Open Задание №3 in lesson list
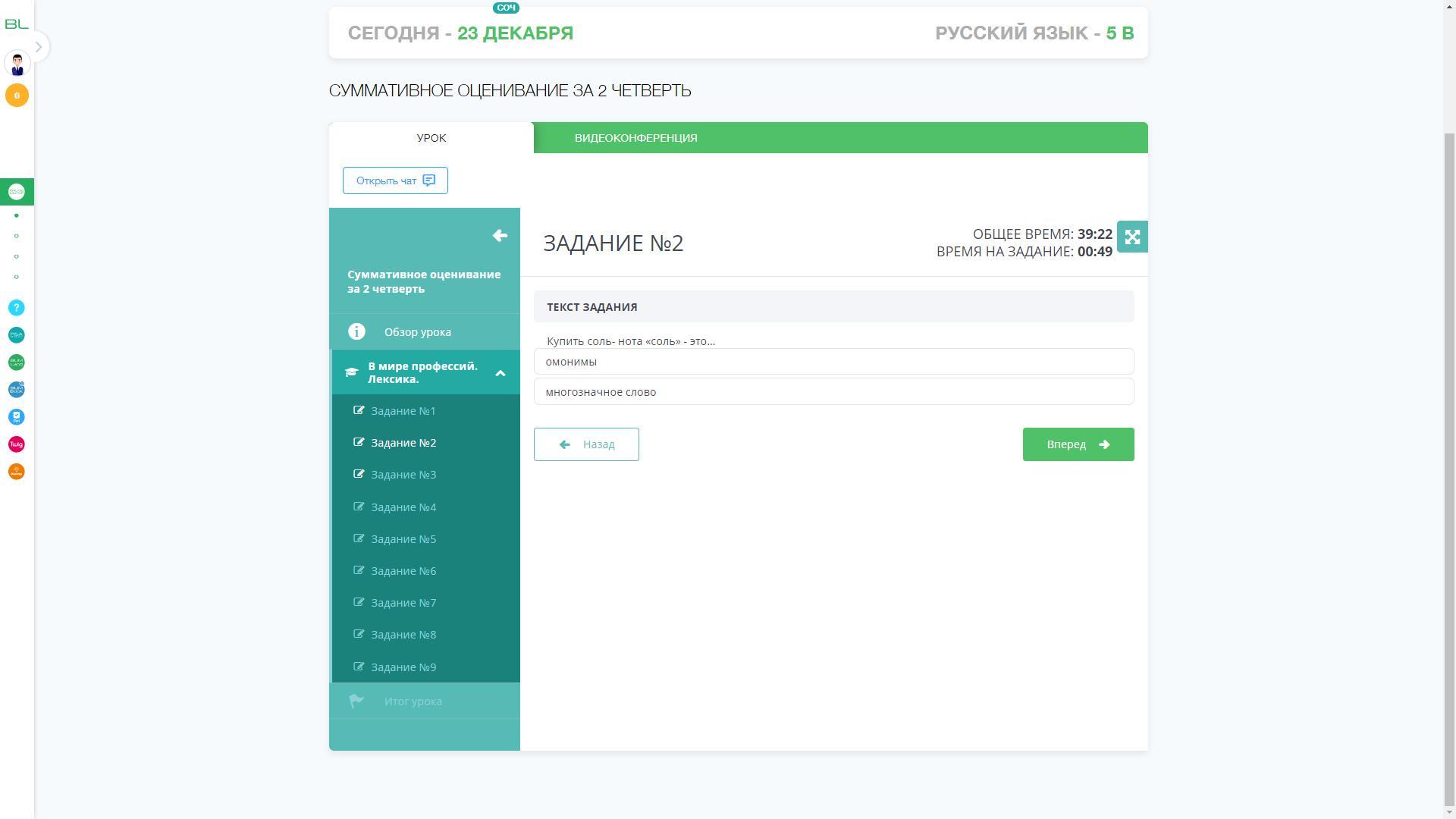1456x819 pixels. coord(403,475)
